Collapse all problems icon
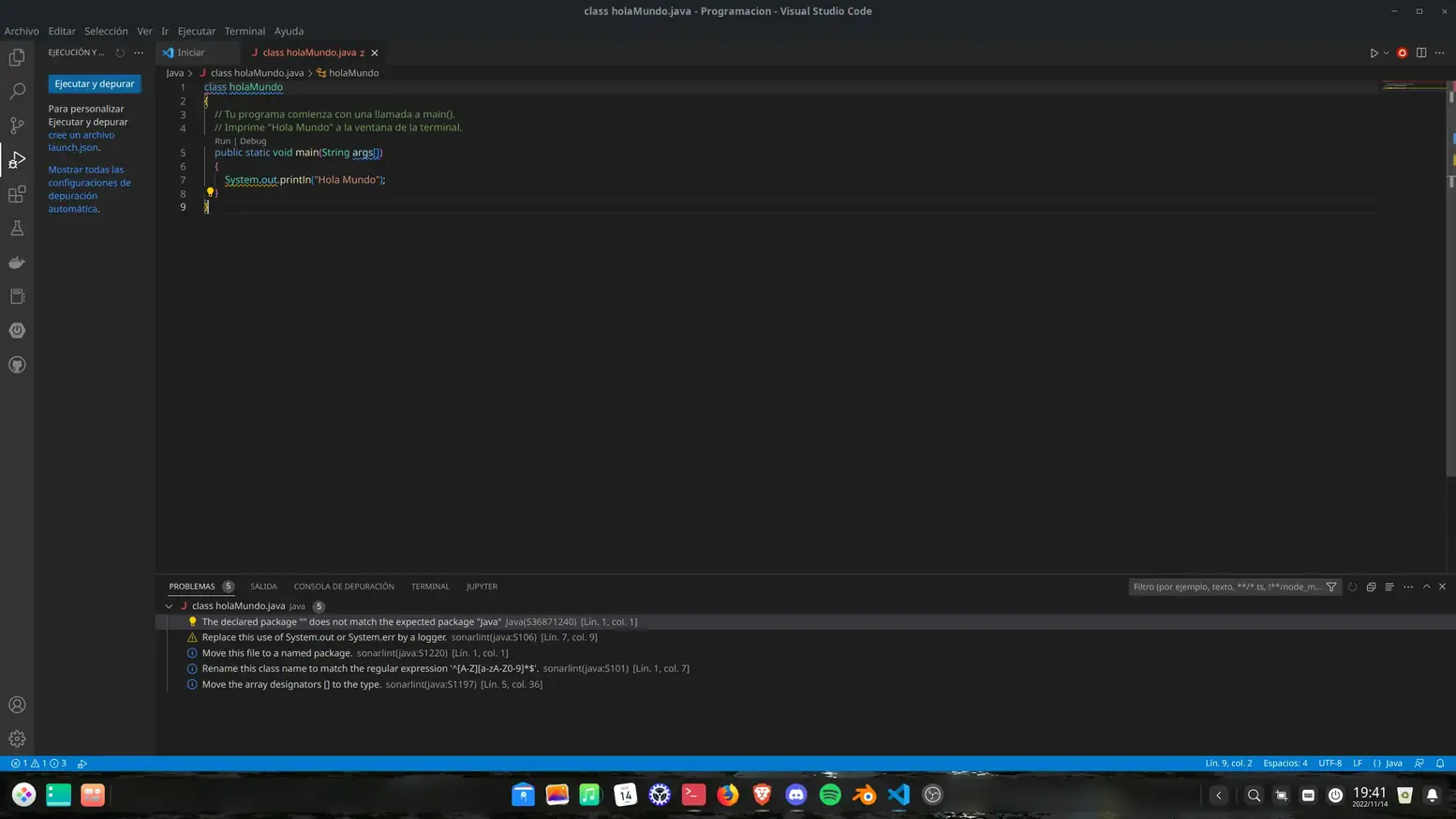The height and width of the screenshot is (819, 1456). 1371,587
